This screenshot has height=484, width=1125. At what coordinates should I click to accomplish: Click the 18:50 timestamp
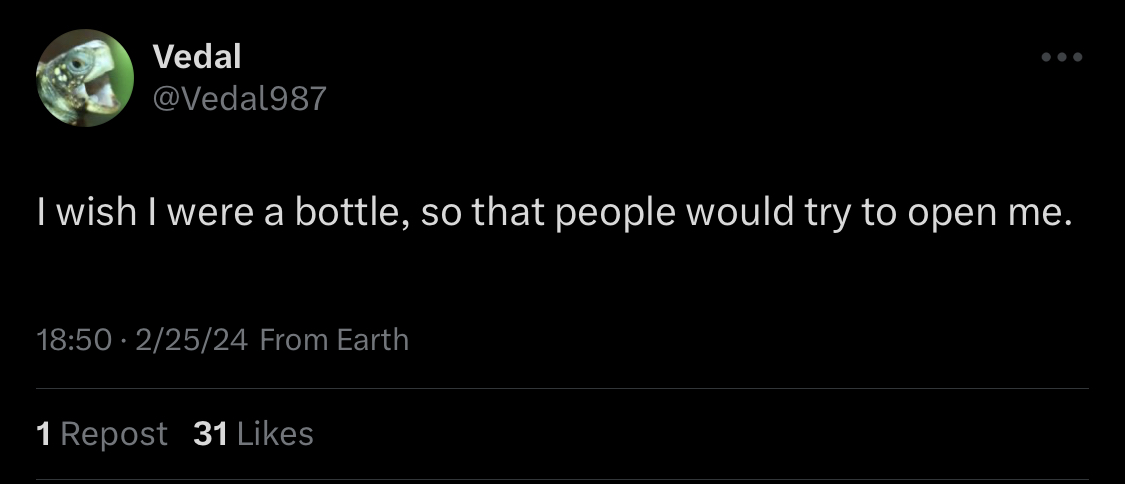73,340
